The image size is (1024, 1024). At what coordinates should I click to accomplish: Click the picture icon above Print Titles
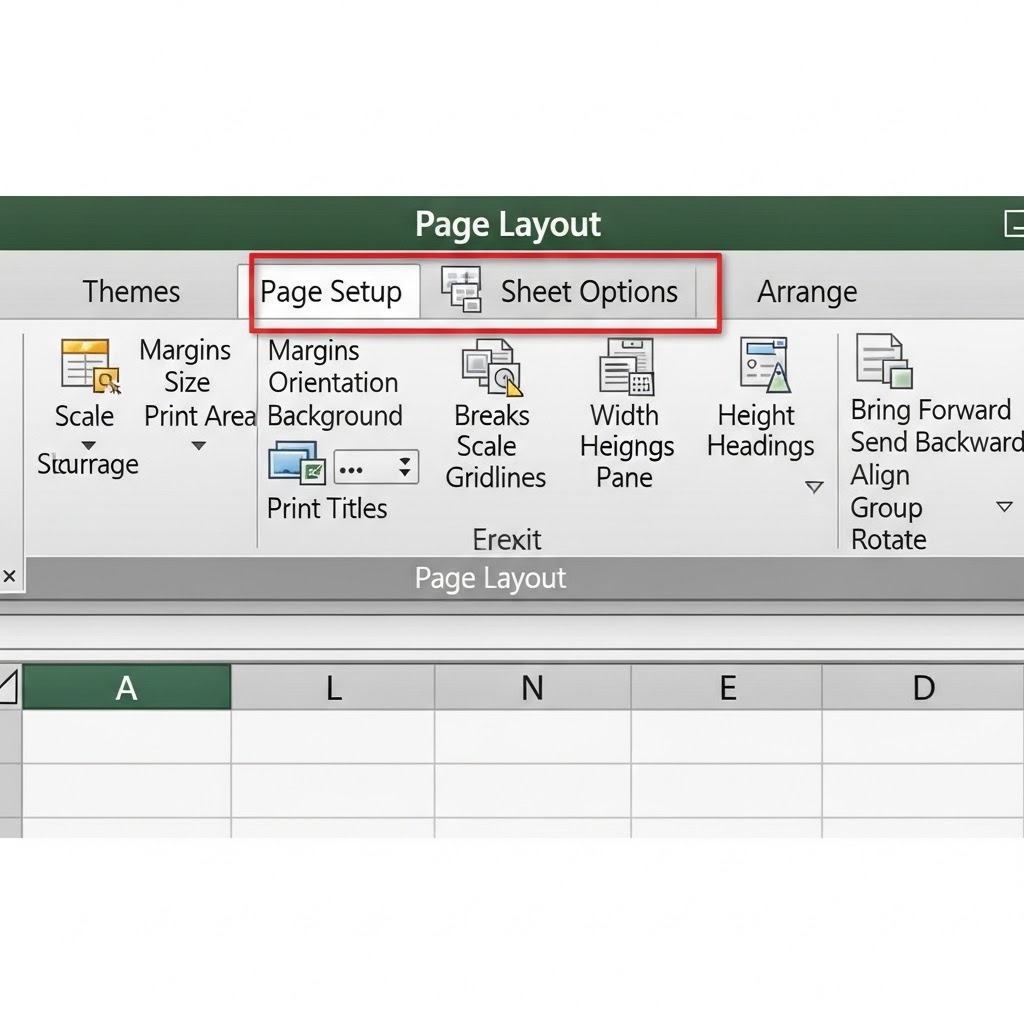click(297, 465)
